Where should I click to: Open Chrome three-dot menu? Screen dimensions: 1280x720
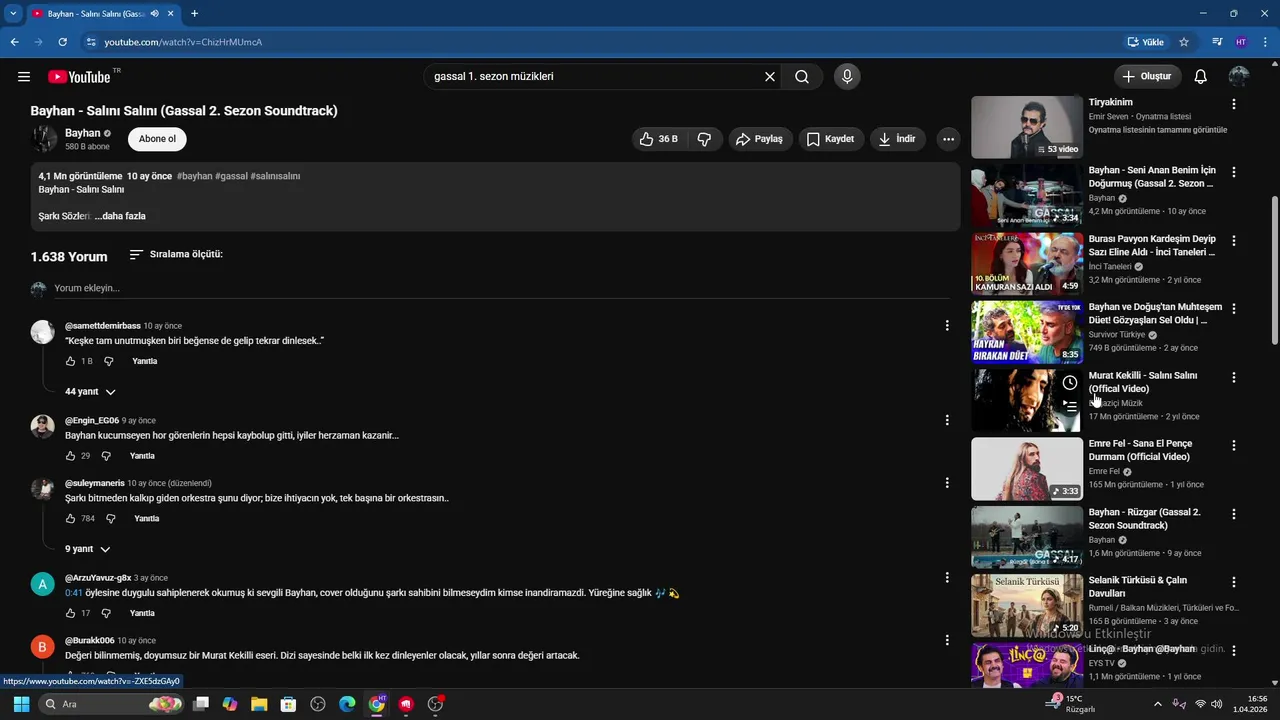coord(1265,42)
